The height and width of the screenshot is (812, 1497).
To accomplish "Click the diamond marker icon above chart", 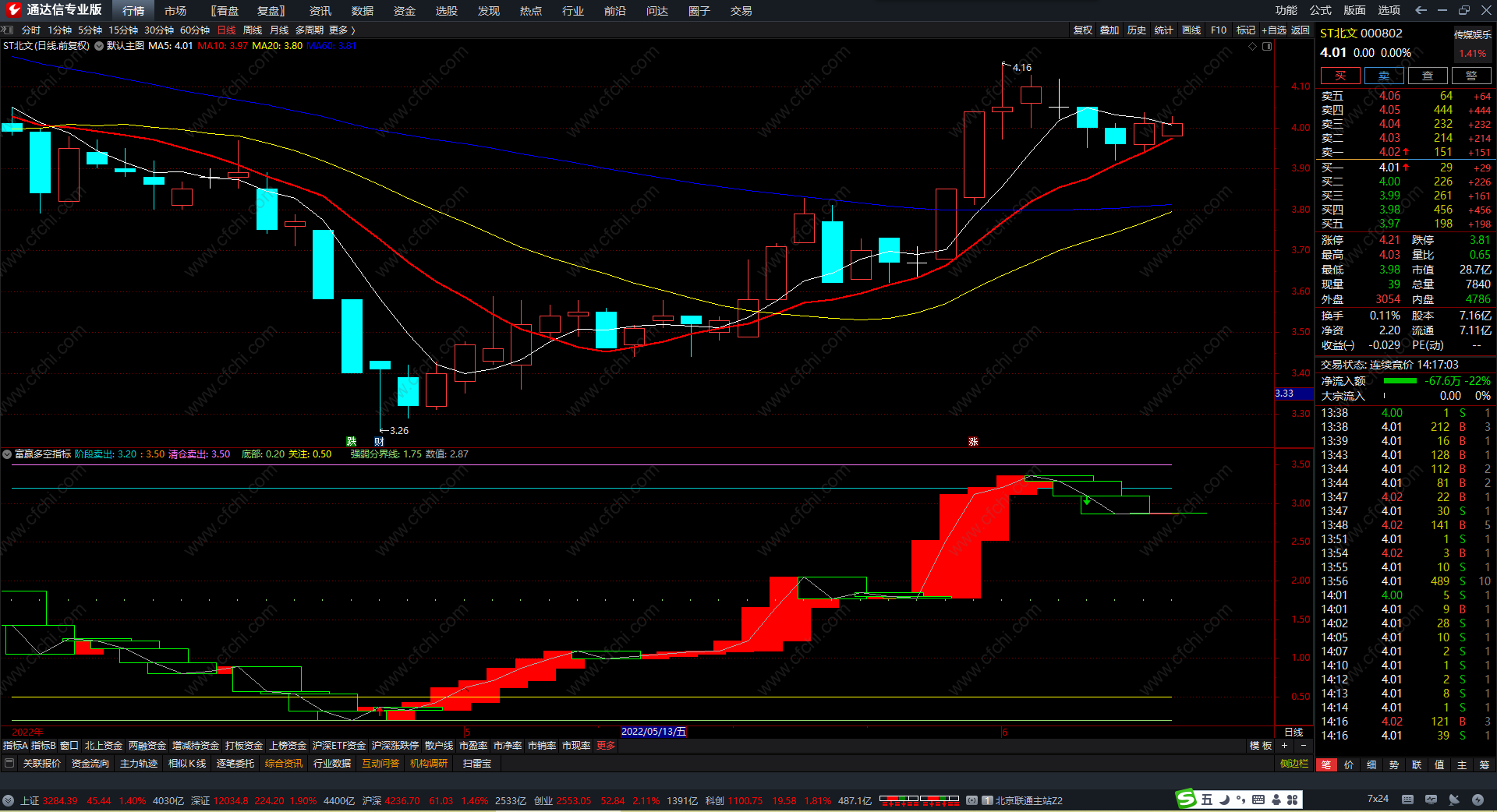I will (x=1253, y=47).
